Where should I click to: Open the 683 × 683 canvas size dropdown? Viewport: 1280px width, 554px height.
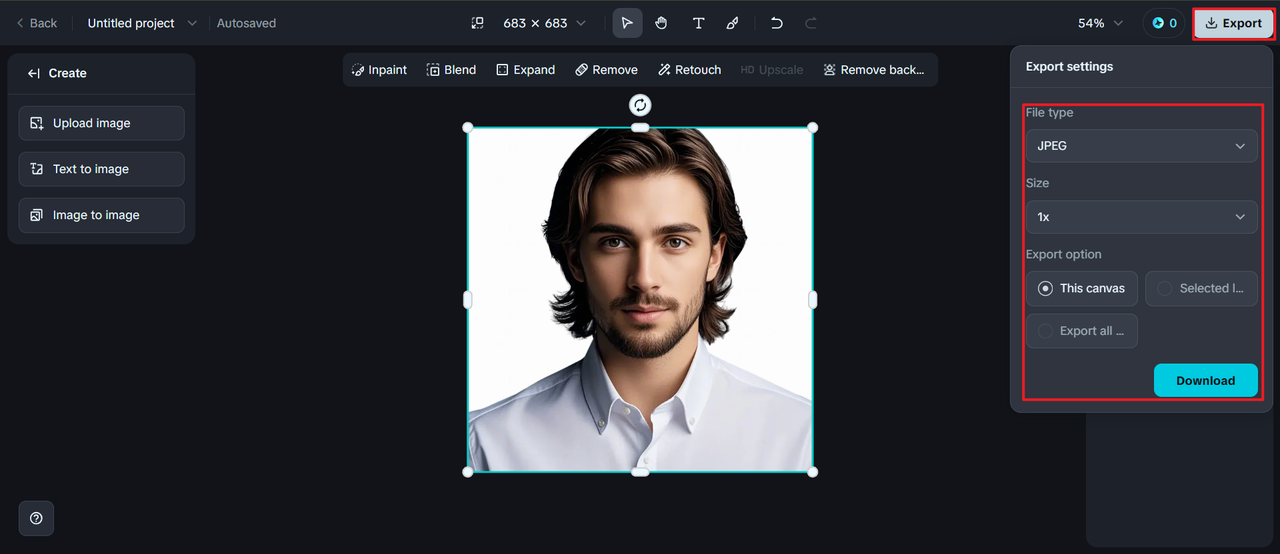544,23
